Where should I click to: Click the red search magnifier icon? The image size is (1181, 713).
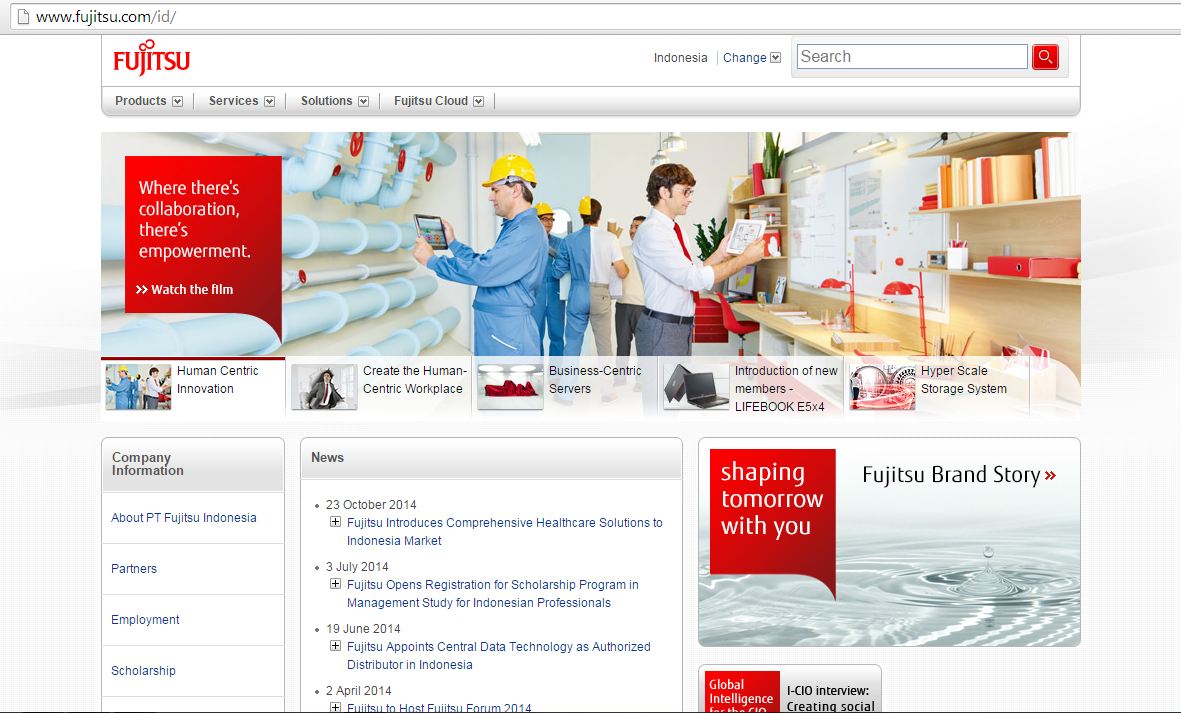click(1045, 57)
